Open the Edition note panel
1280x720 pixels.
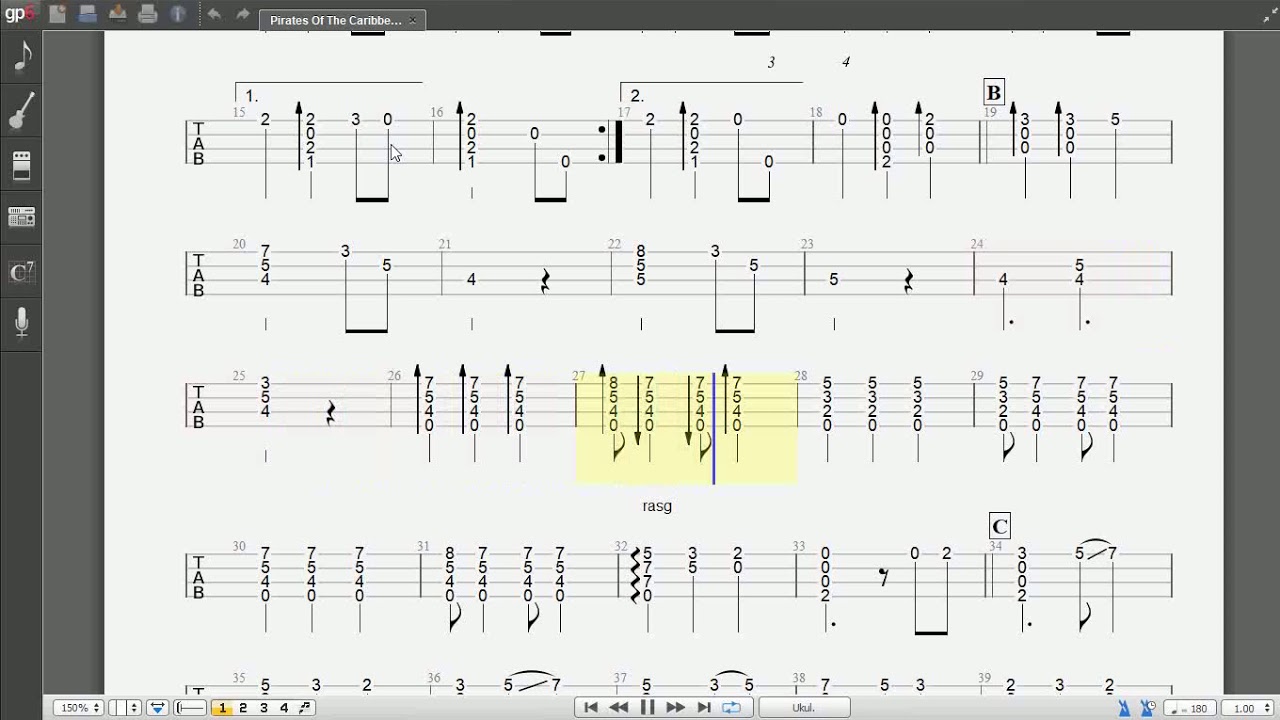[22, 57]
